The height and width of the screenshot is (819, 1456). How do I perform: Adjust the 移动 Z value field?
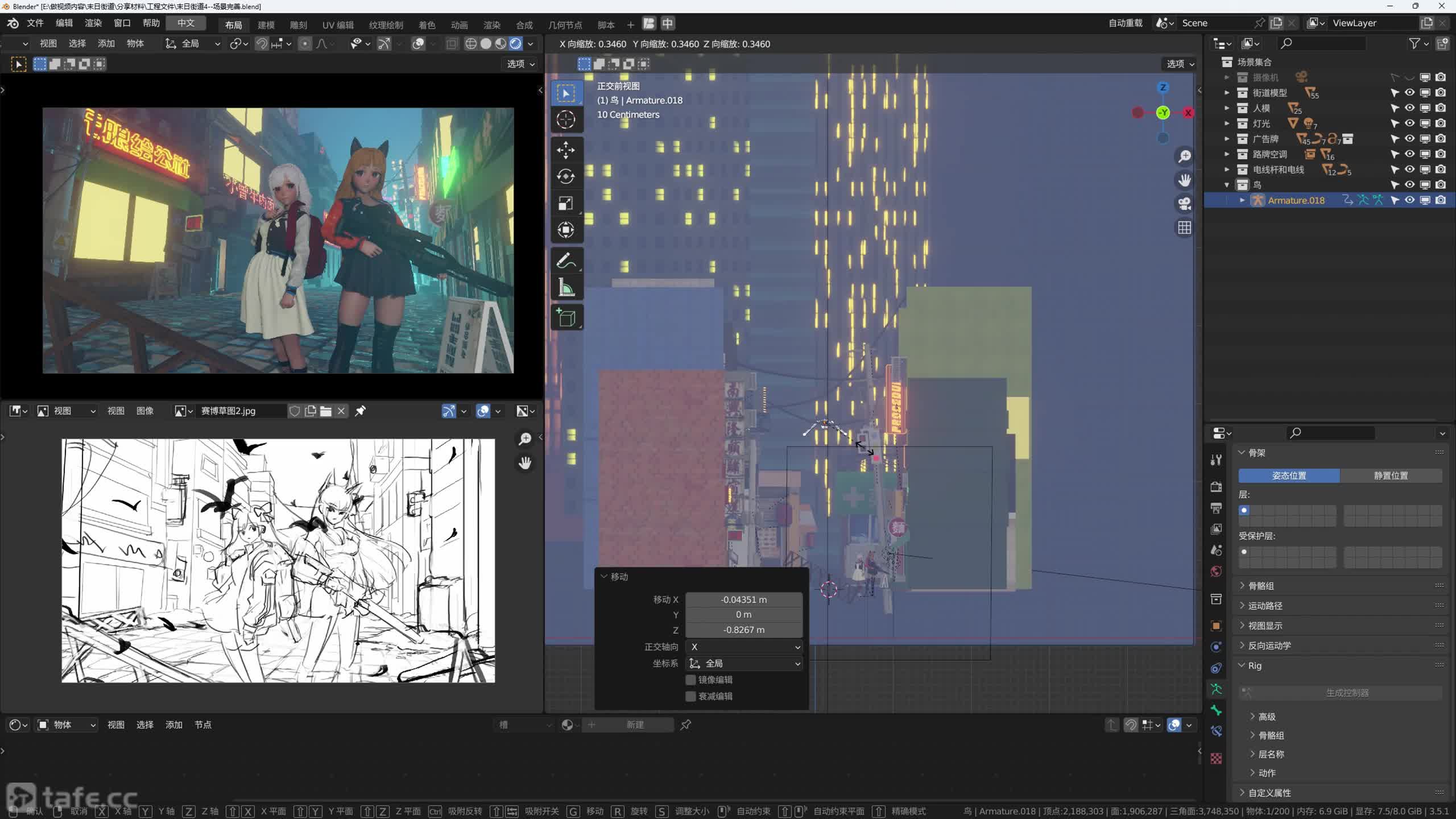pos(744,630)
